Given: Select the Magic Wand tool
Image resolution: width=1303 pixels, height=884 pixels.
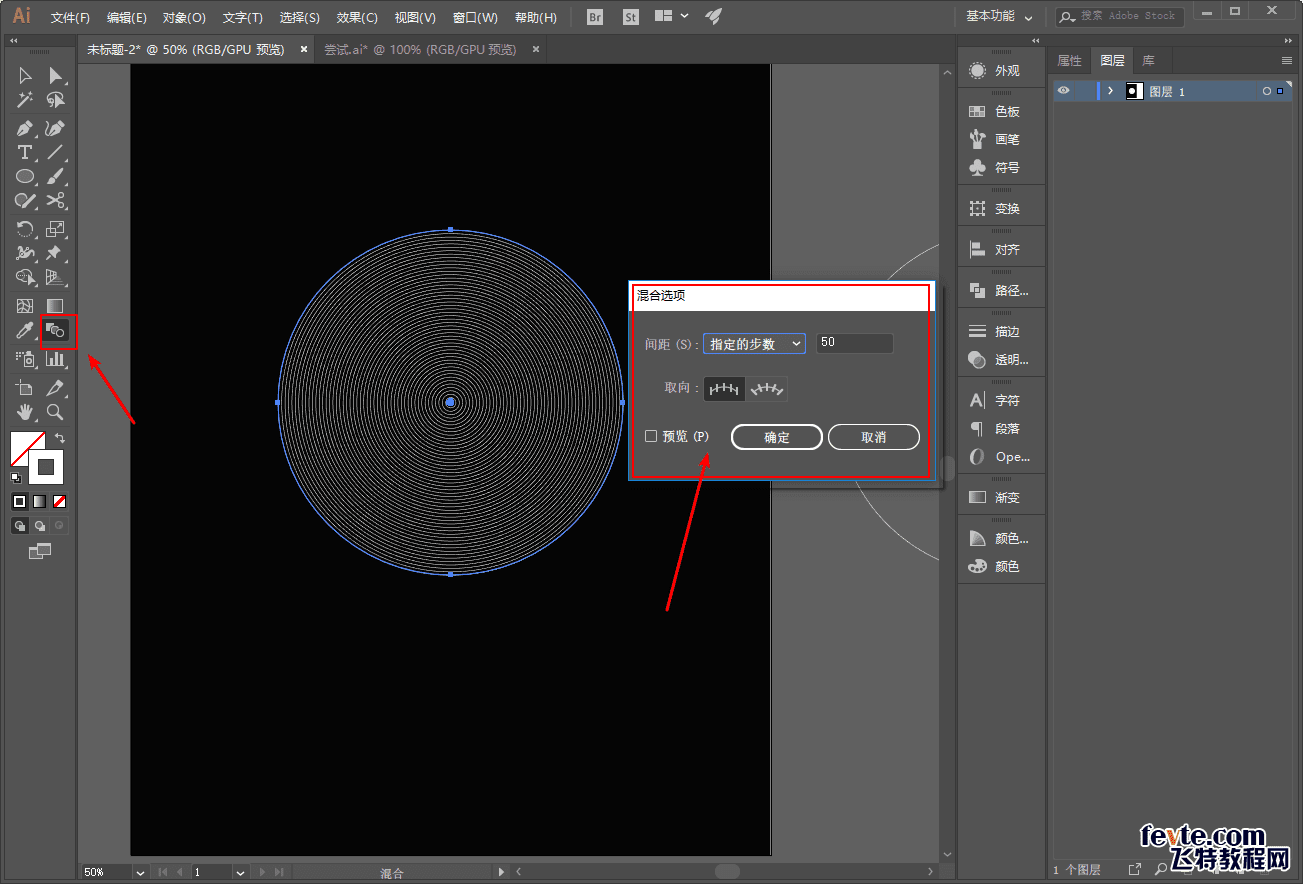Looking at the screenshot, I should [25, 100].
